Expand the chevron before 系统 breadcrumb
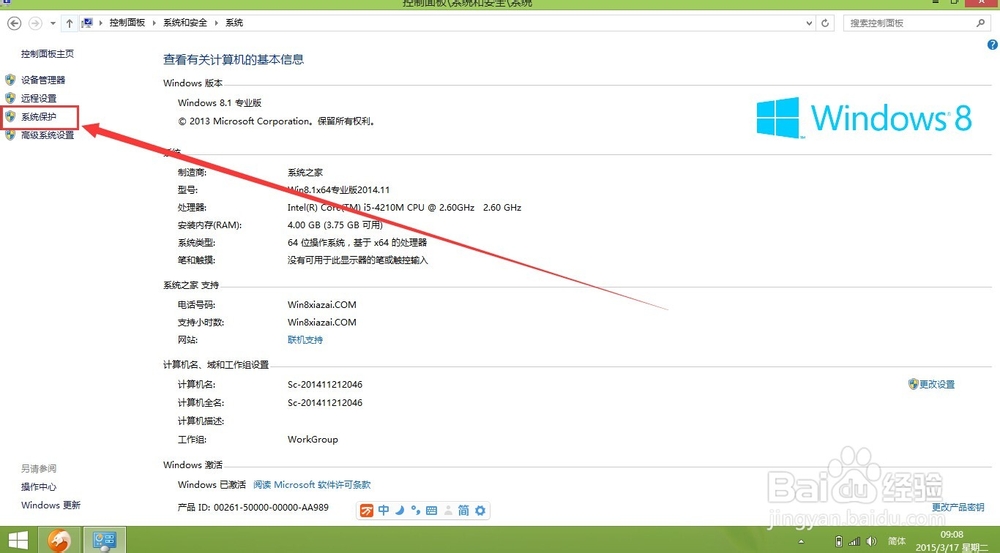The width and height of the screenshot is (1000, 553). [216, 23]
